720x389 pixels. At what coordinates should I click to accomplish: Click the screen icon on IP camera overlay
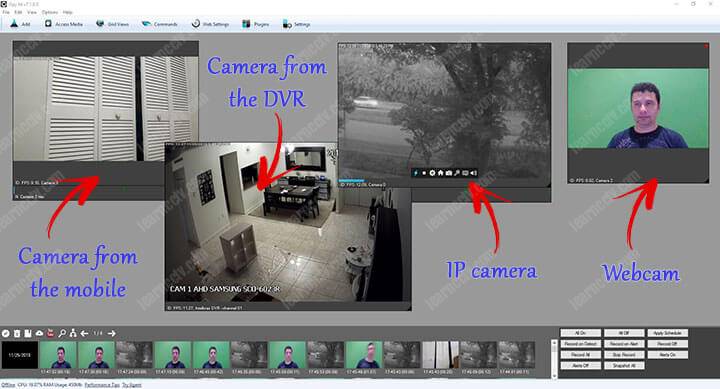pos(465,173)
